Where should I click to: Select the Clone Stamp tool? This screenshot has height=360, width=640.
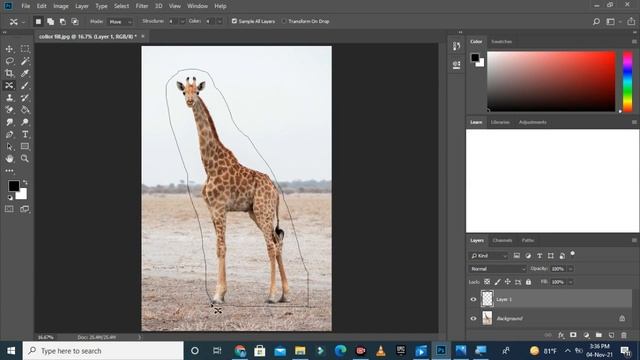coord(9,98)
